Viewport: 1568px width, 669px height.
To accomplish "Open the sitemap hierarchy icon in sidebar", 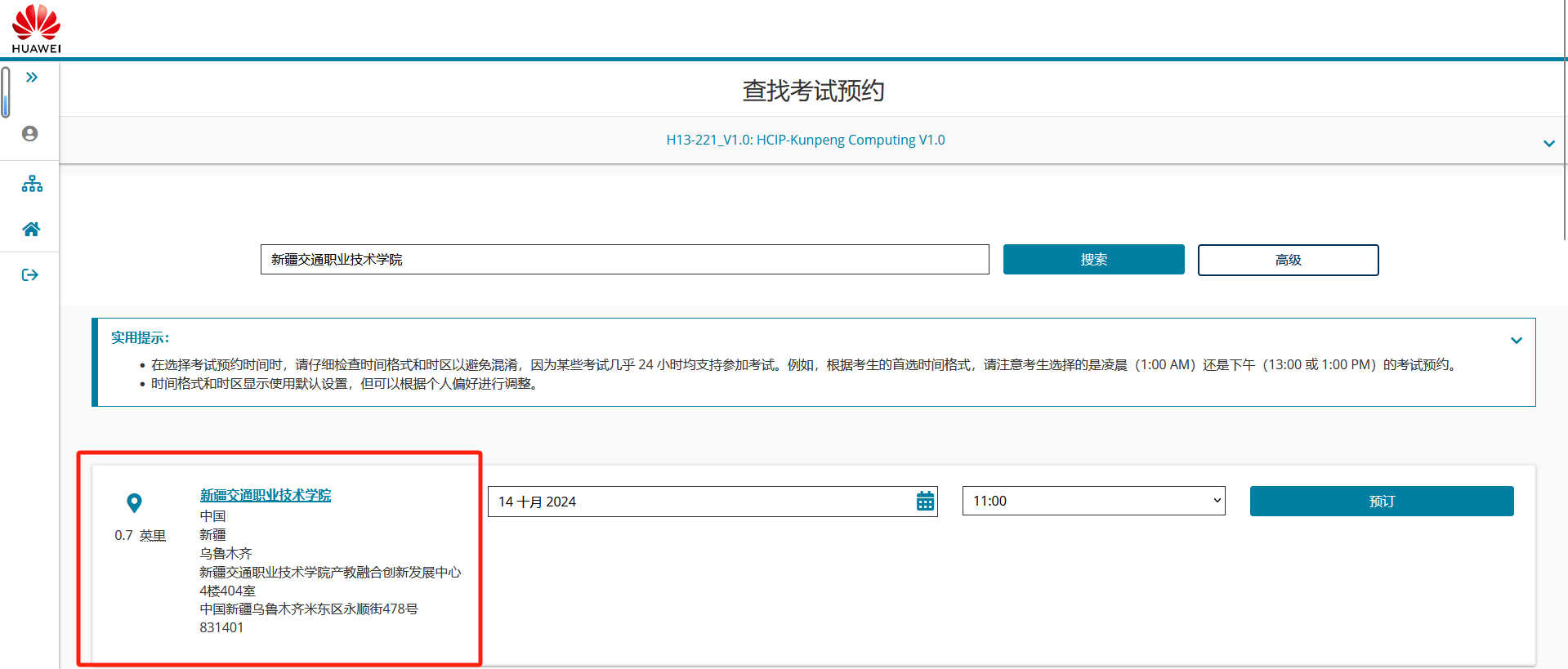I will point(32,184).
